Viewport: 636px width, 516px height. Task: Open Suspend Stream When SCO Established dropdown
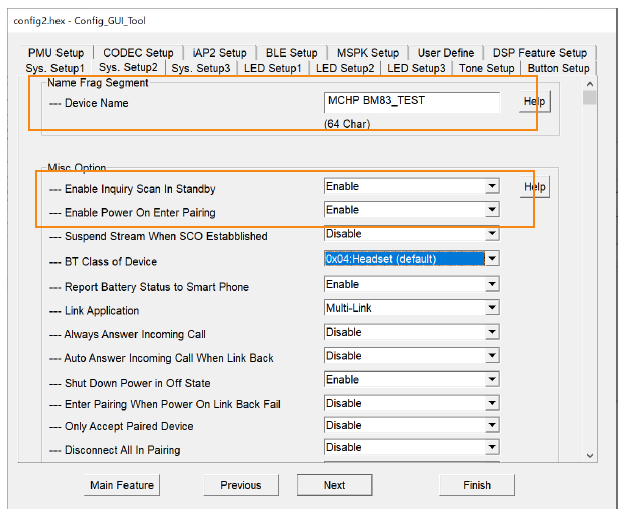coord(491,235)
